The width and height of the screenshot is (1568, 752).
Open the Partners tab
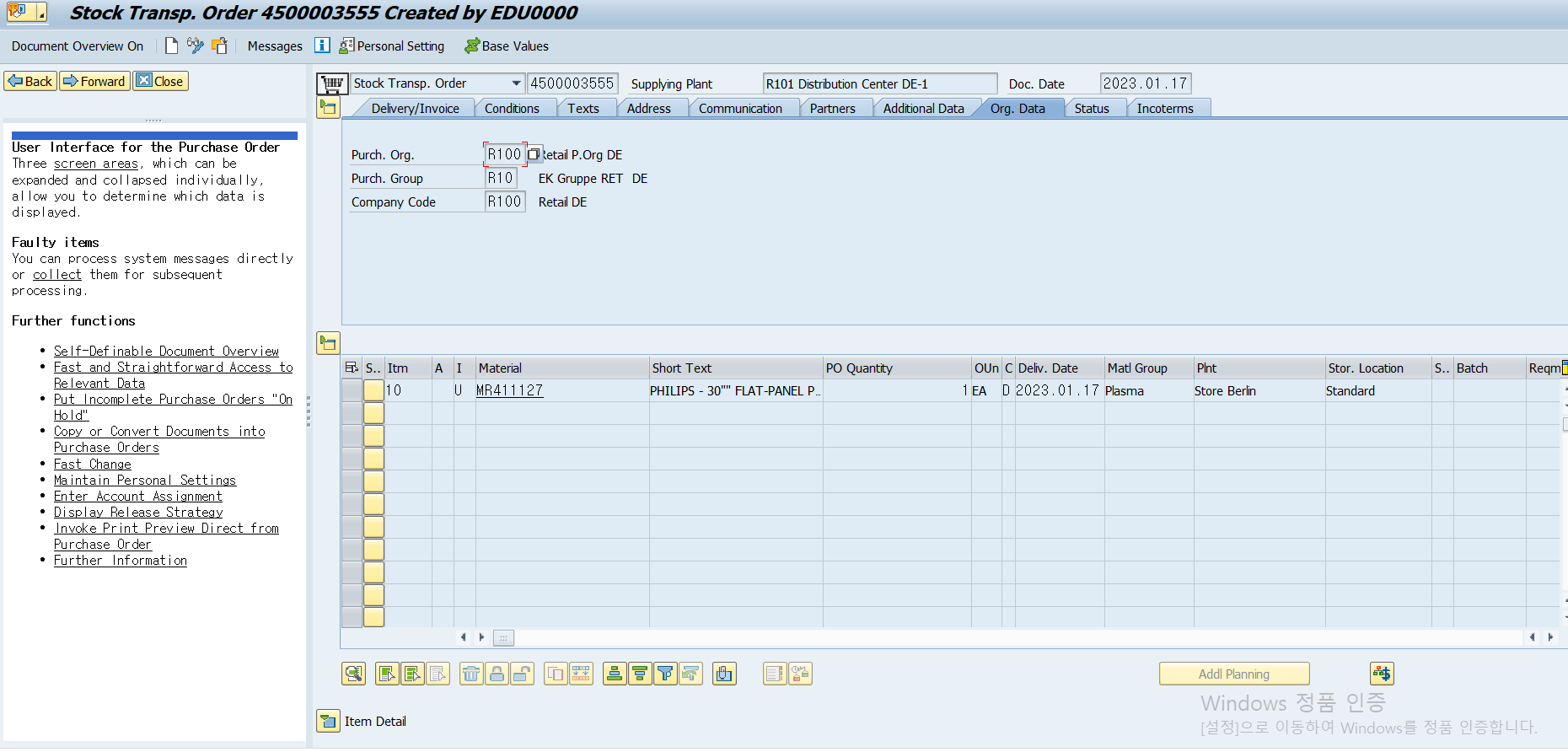[x=832, y=108]
